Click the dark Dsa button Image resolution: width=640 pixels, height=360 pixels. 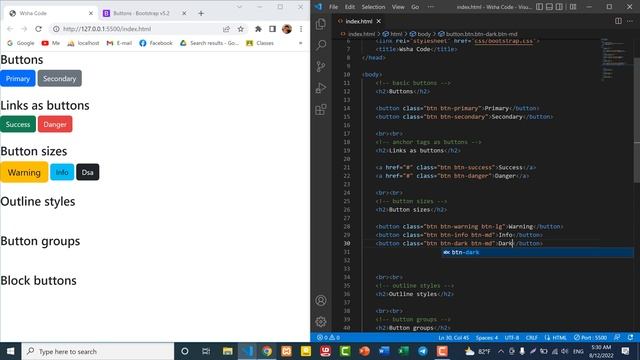[x=87, y=172]
